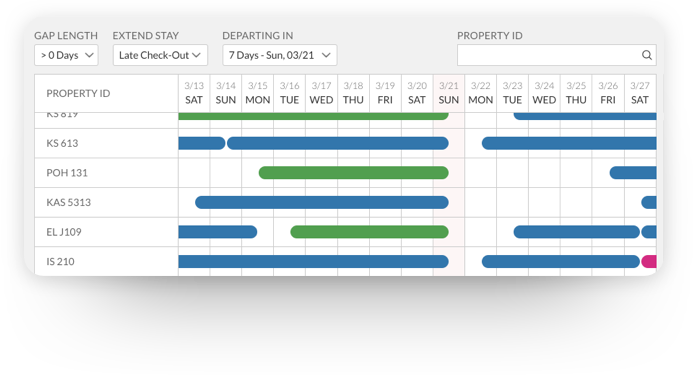Open the KAS 5313 property entry
This screenshot has width=694, height=376.
[x=69, y=203]
